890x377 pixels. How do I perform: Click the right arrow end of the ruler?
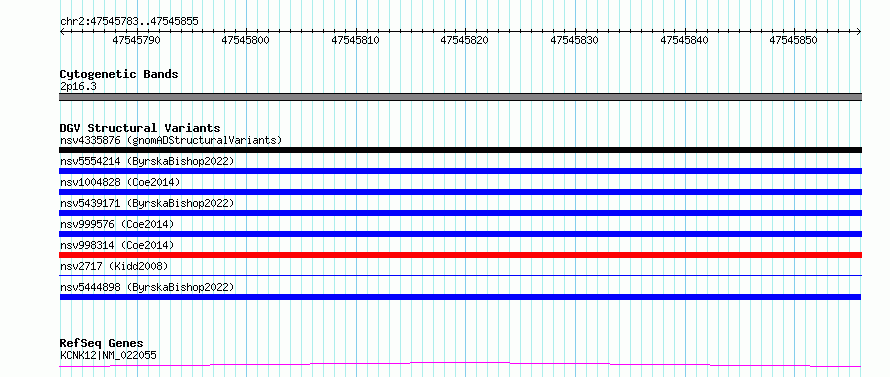tap(859, 32)
